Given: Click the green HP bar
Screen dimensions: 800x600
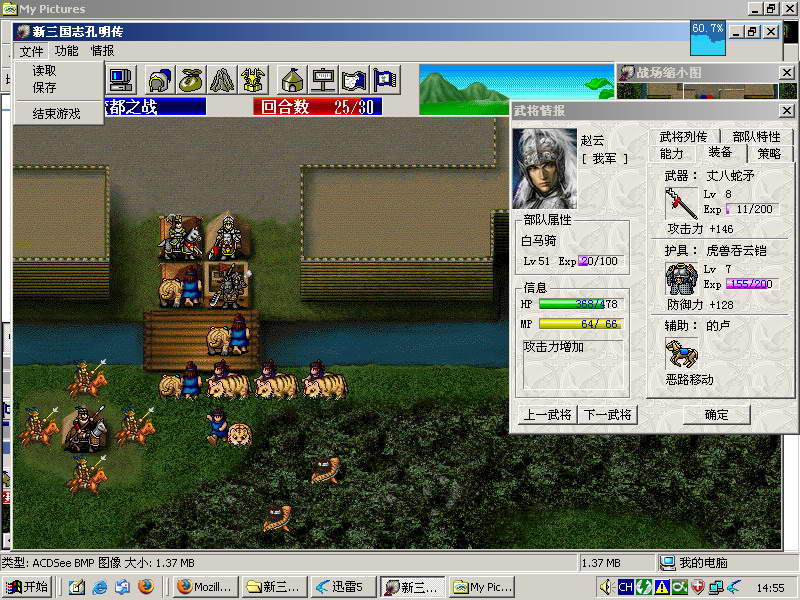Looking at the screenshot, I should (x=581, y=304).
